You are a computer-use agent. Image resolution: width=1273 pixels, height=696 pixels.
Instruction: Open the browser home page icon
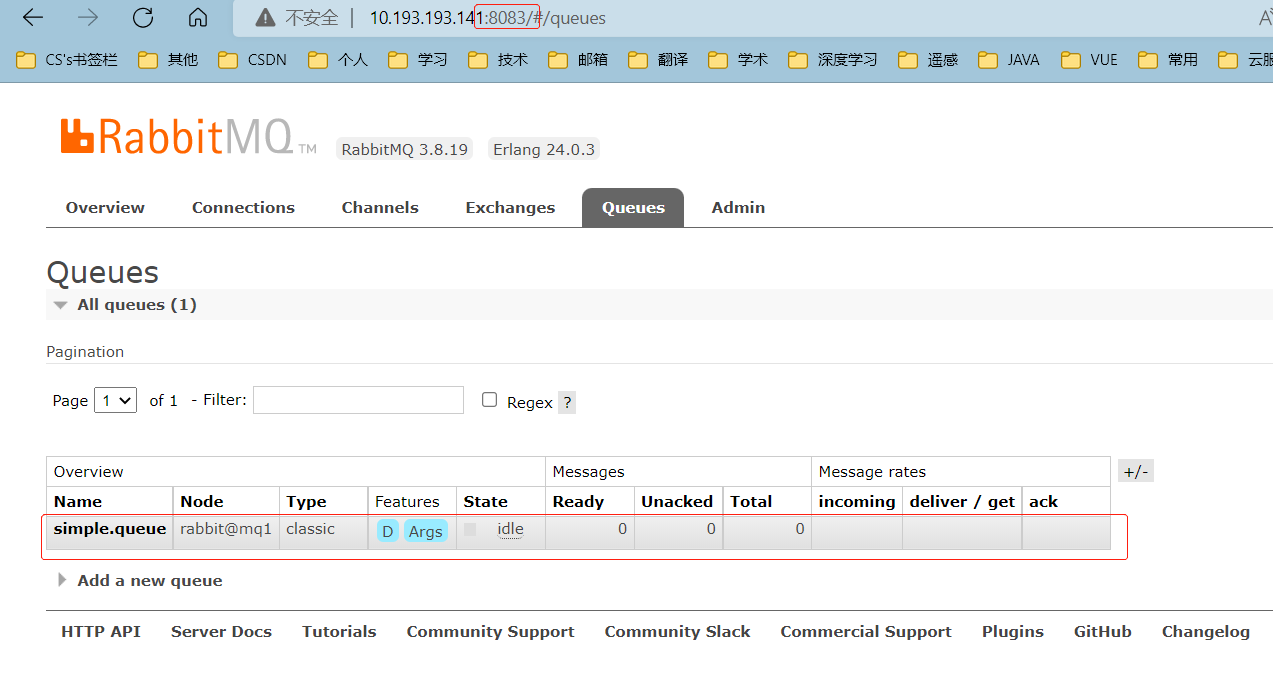click(198, 17)
